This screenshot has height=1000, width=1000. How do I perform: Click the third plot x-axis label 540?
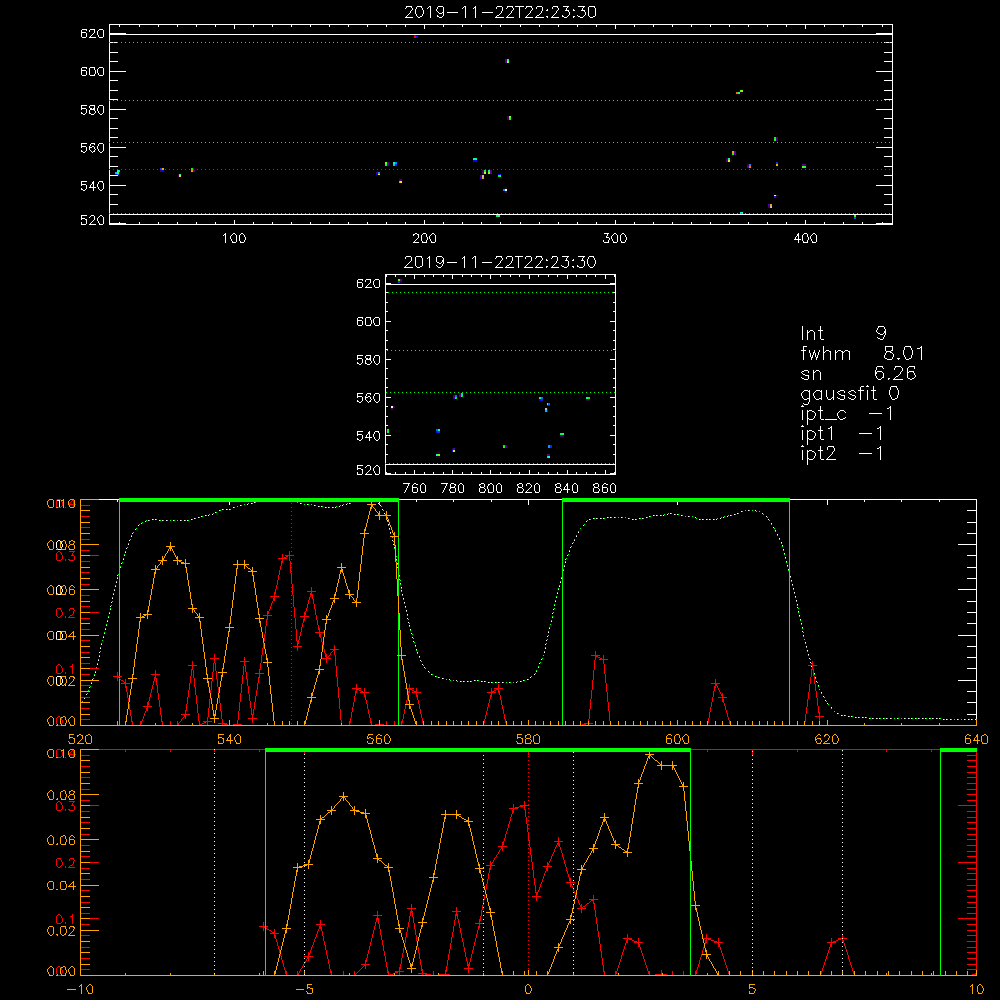click(x=229, y=739)
